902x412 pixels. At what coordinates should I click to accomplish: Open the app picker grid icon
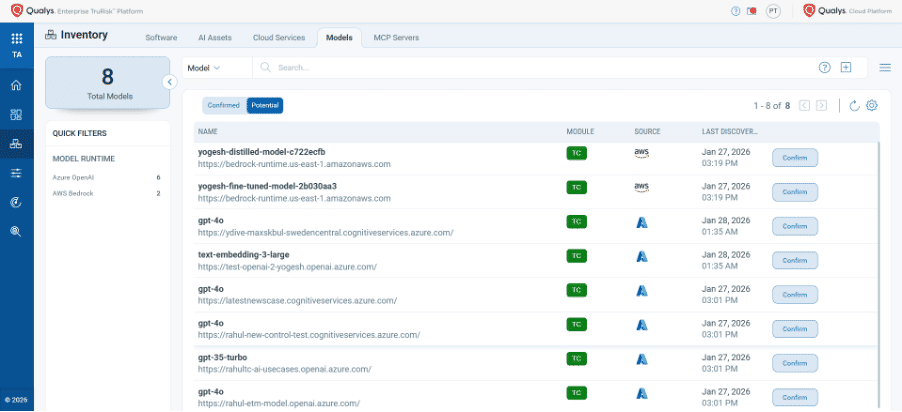pyautogui.click(x=16, y=38)
